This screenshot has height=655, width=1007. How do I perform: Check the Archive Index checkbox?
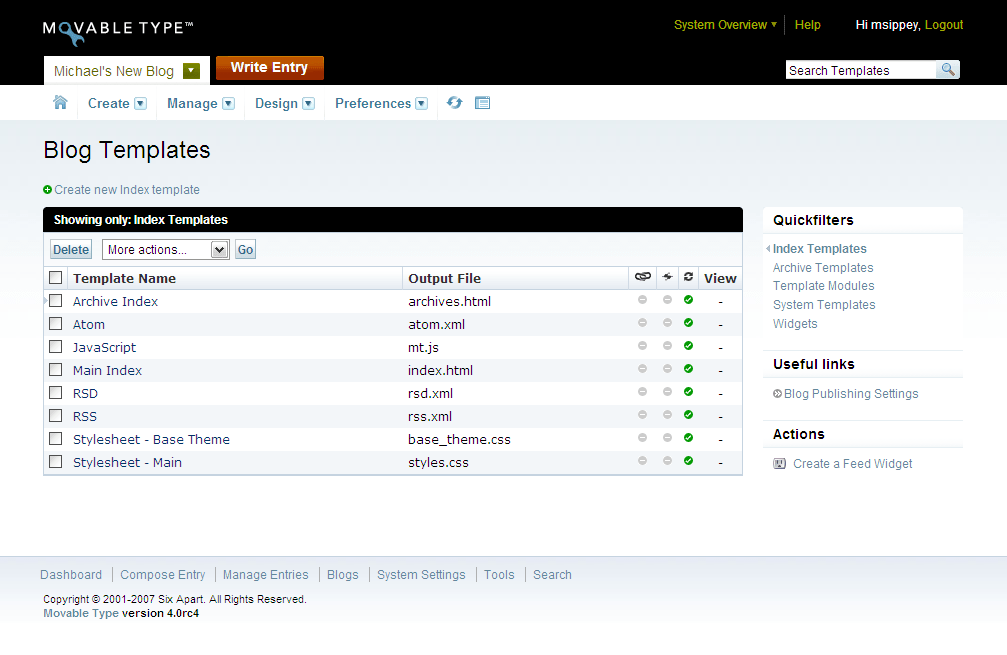(x=56, y=301)
